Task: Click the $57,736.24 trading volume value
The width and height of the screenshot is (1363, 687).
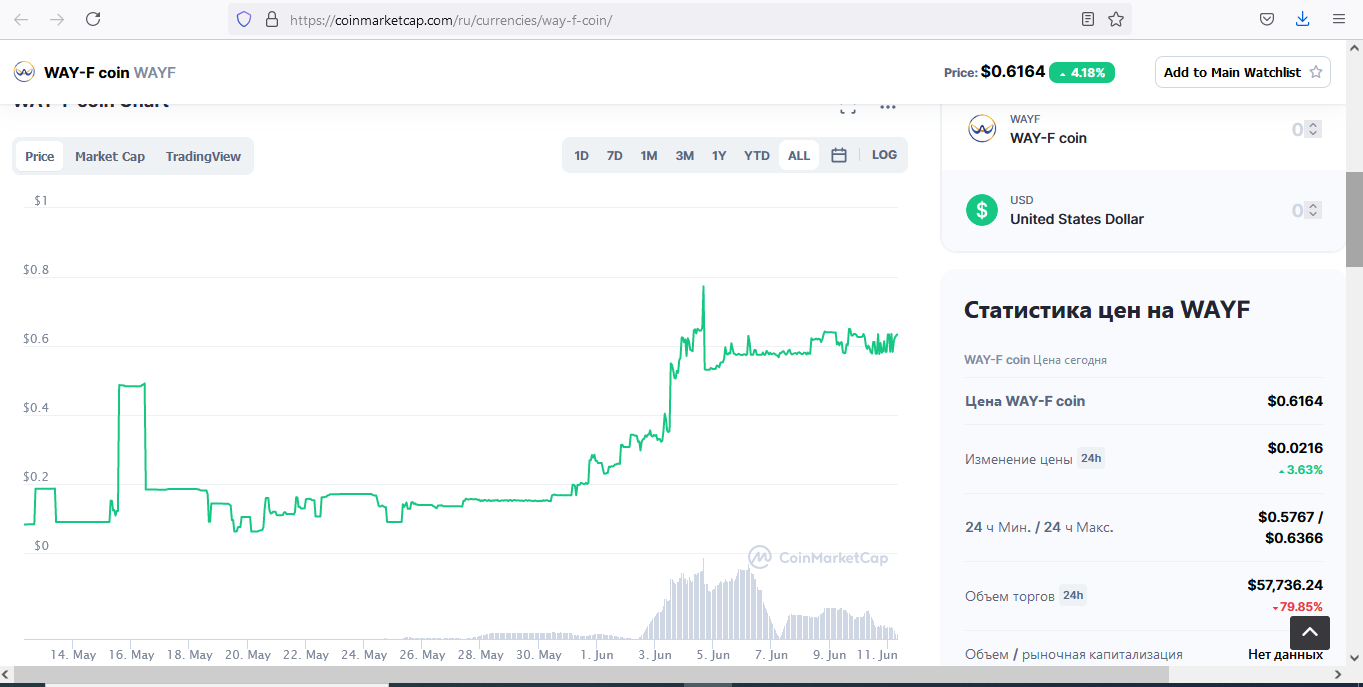Action: 1285,585
